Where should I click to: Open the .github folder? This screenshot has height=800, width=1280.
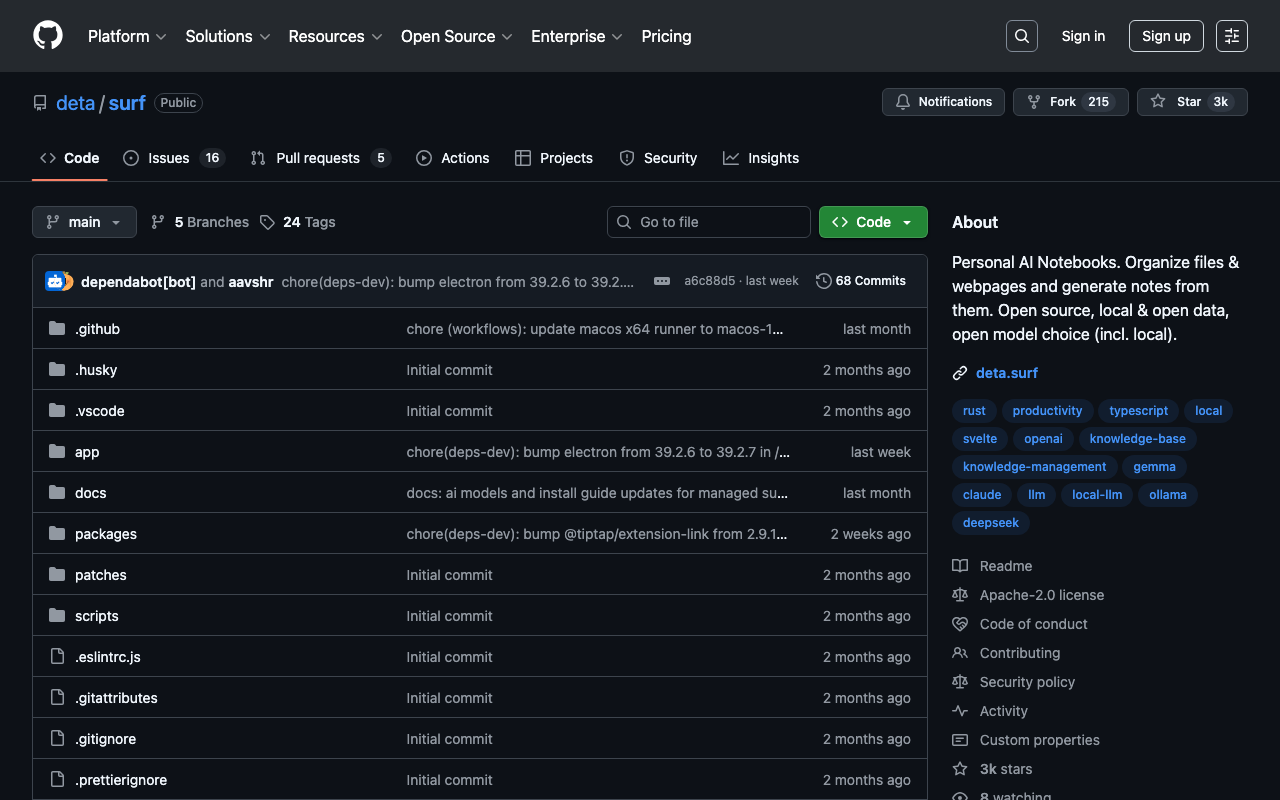[x=97, y=329]
